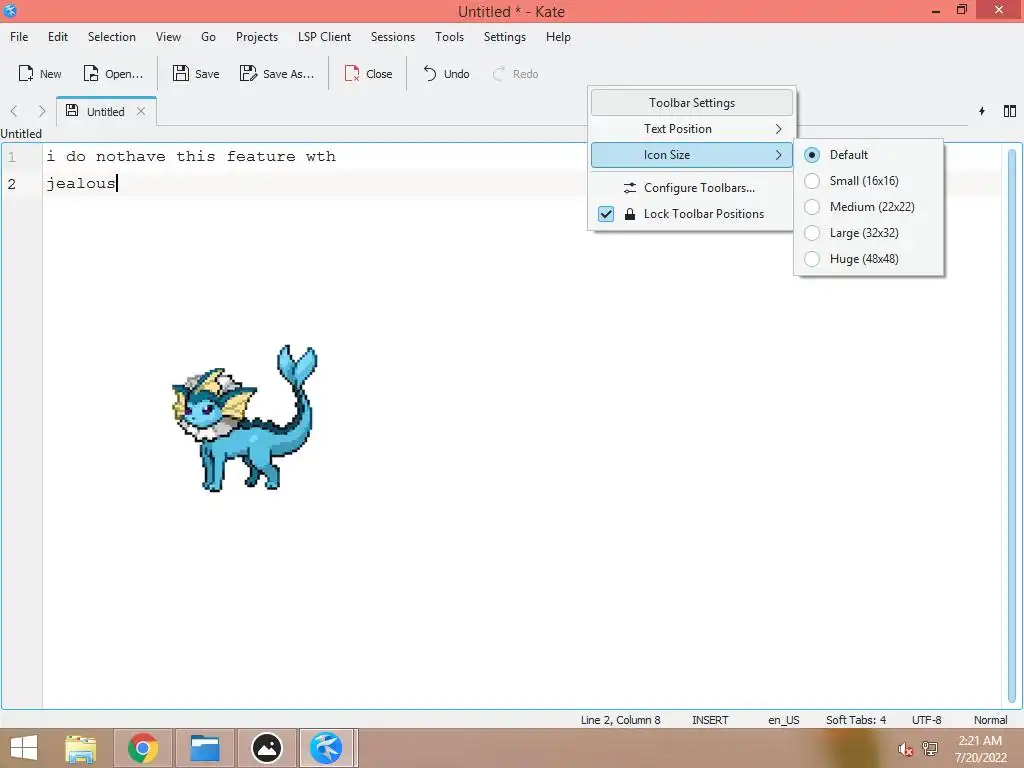1024x768 pixels.
Task: Open the en_US dictionary selector
Action: [x=783, y=720]
